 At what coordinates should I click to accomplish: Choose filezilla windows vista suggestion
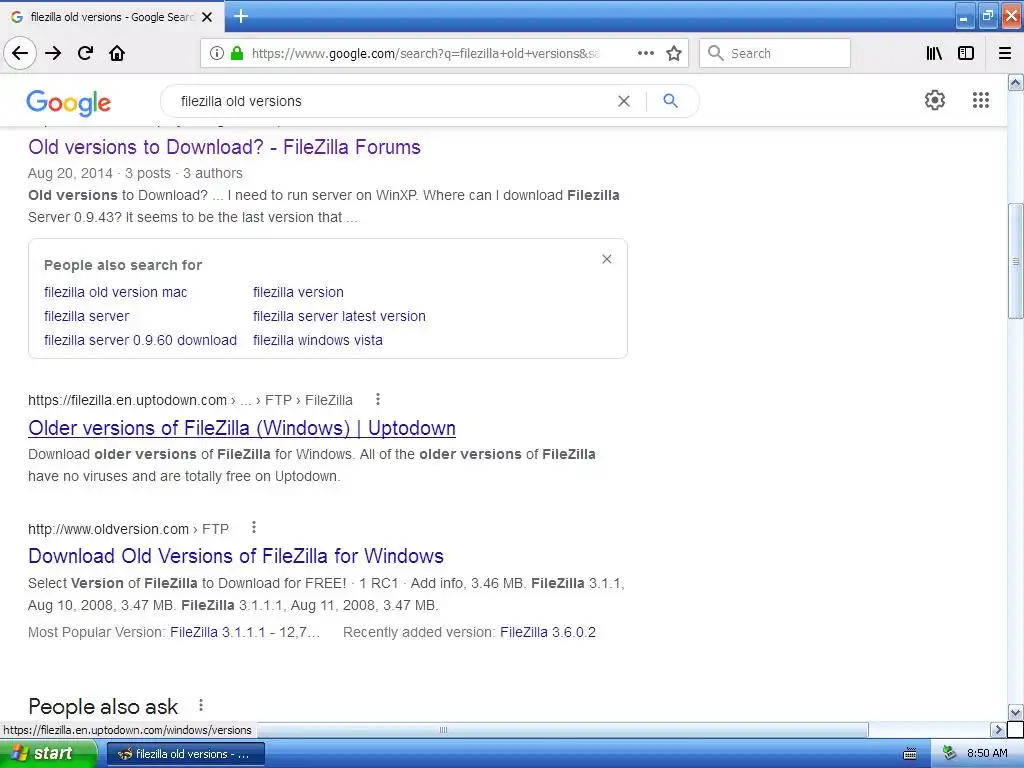point(318,340)
